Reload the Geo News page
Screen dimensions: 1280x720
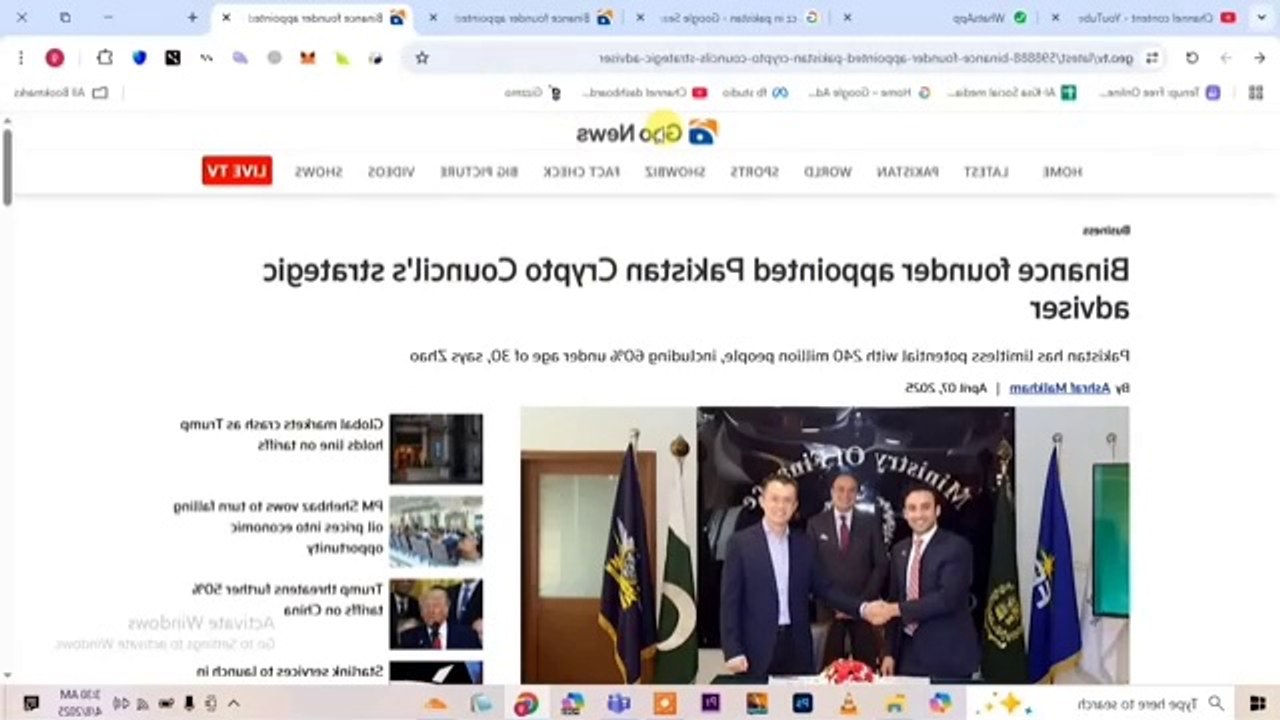(1192, 58)
